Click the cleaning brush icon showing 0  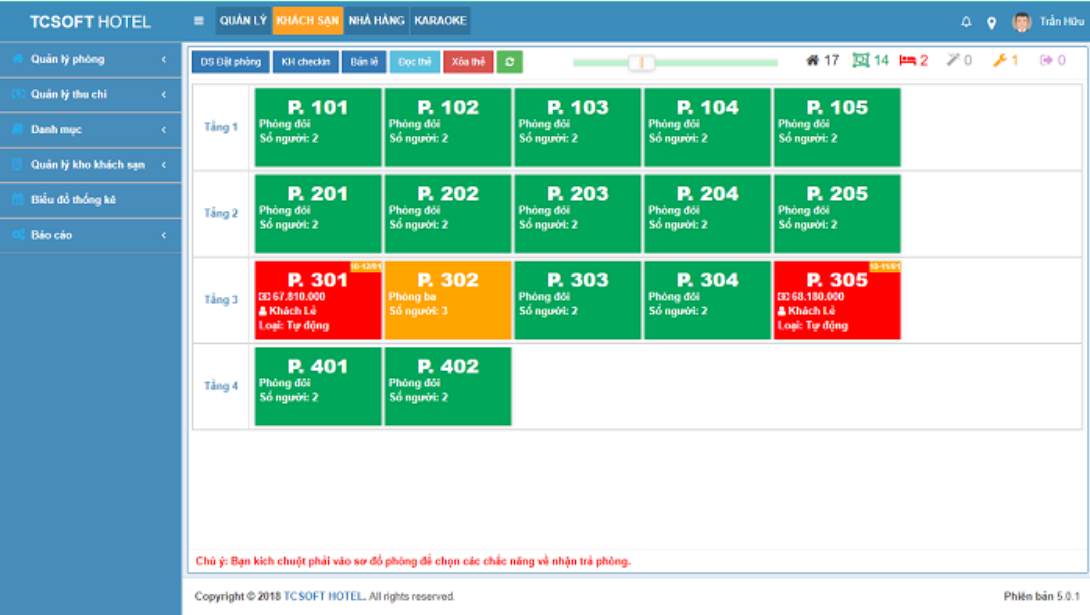pyautogui.click(x=953, y=60)
